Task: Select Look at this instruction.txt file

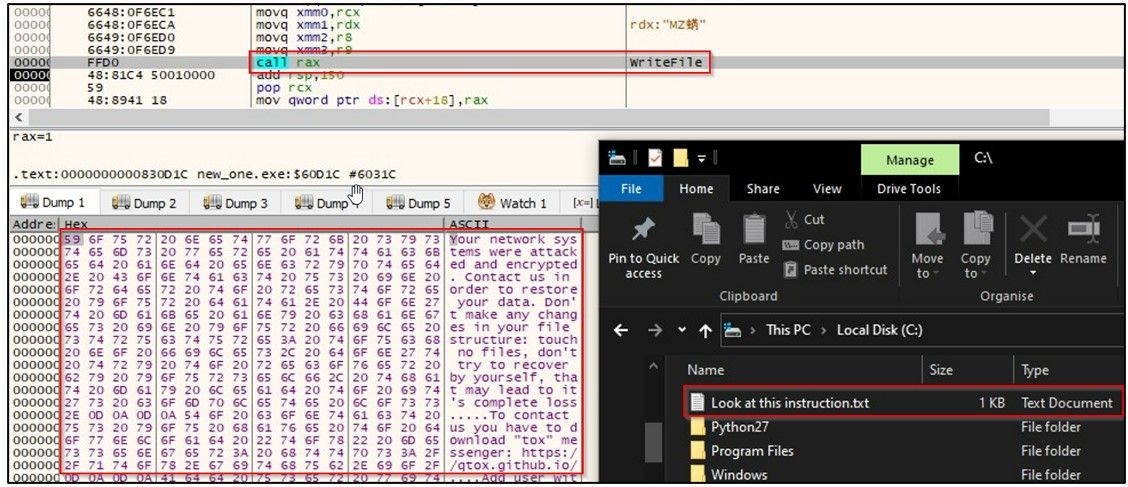Action: [903, 403]
